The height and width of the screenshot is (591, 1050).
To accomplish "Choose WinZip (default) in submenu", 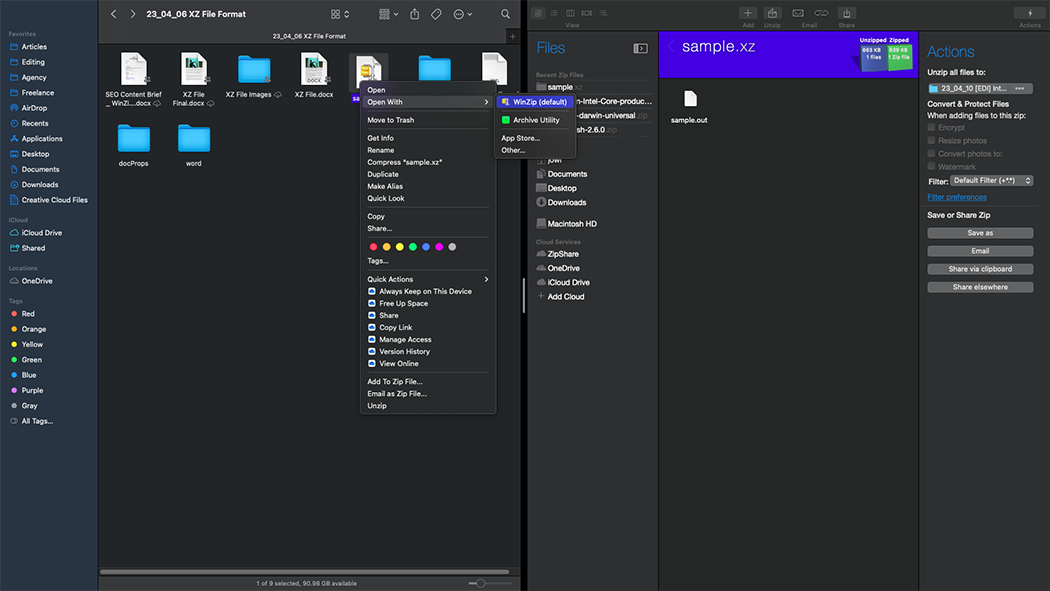I will (534, 102).
